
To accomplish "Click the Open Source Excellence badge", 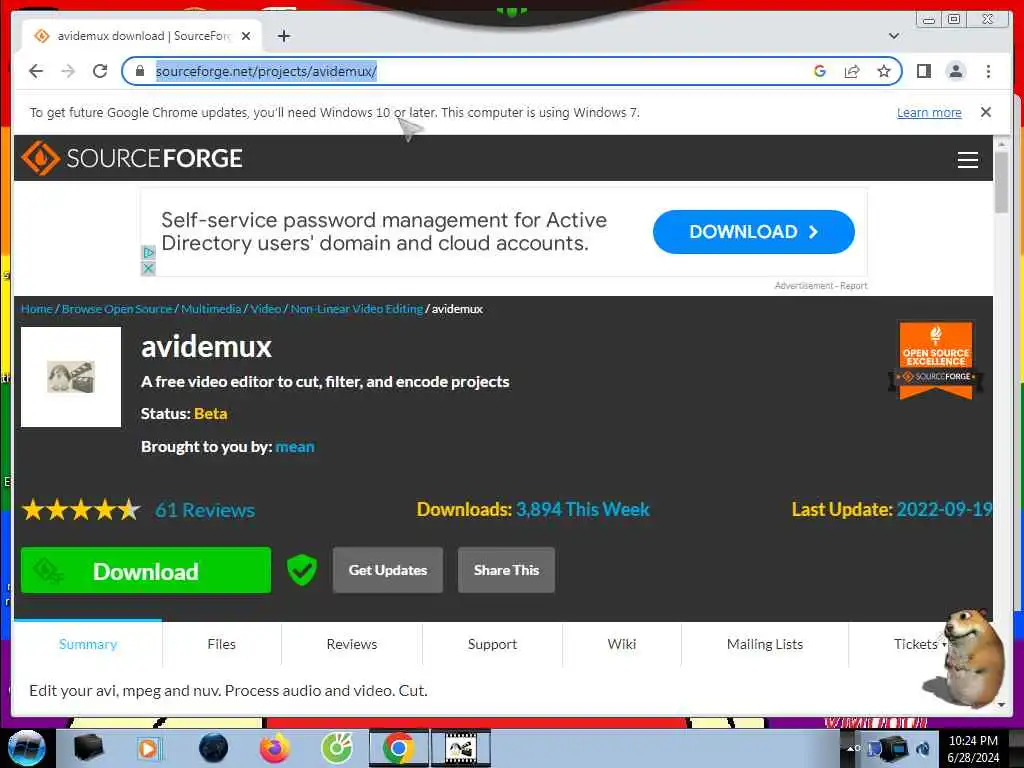I will (936, 360).
